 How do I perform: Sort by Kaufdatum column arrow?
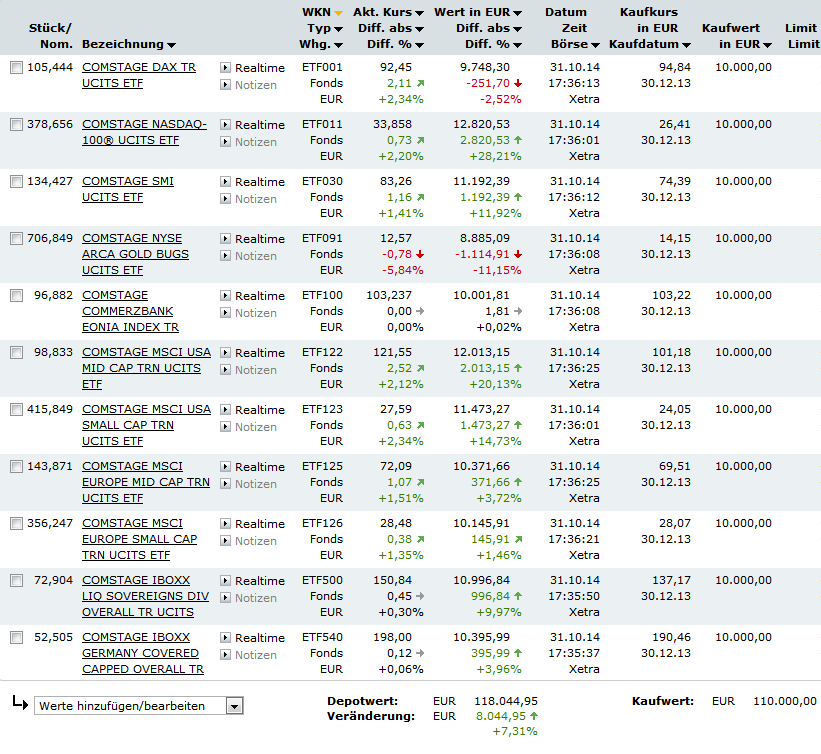pos(686,46)
